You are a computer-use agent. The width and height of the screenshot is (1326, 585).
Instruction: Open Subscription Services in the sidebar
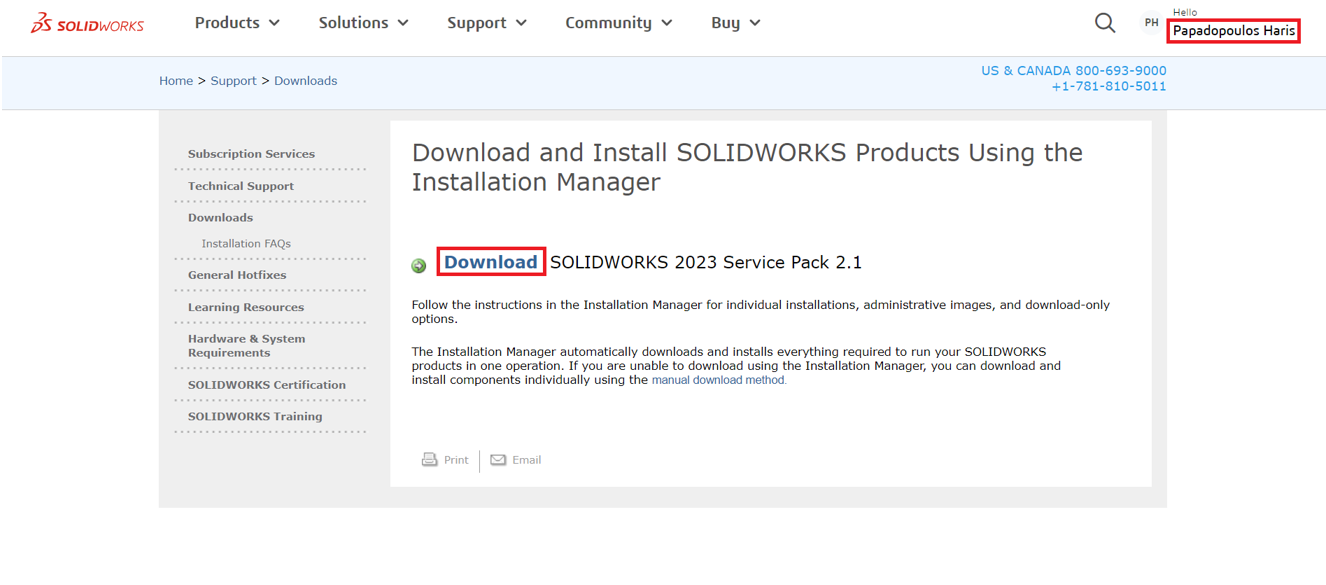[x=251, y=154]
